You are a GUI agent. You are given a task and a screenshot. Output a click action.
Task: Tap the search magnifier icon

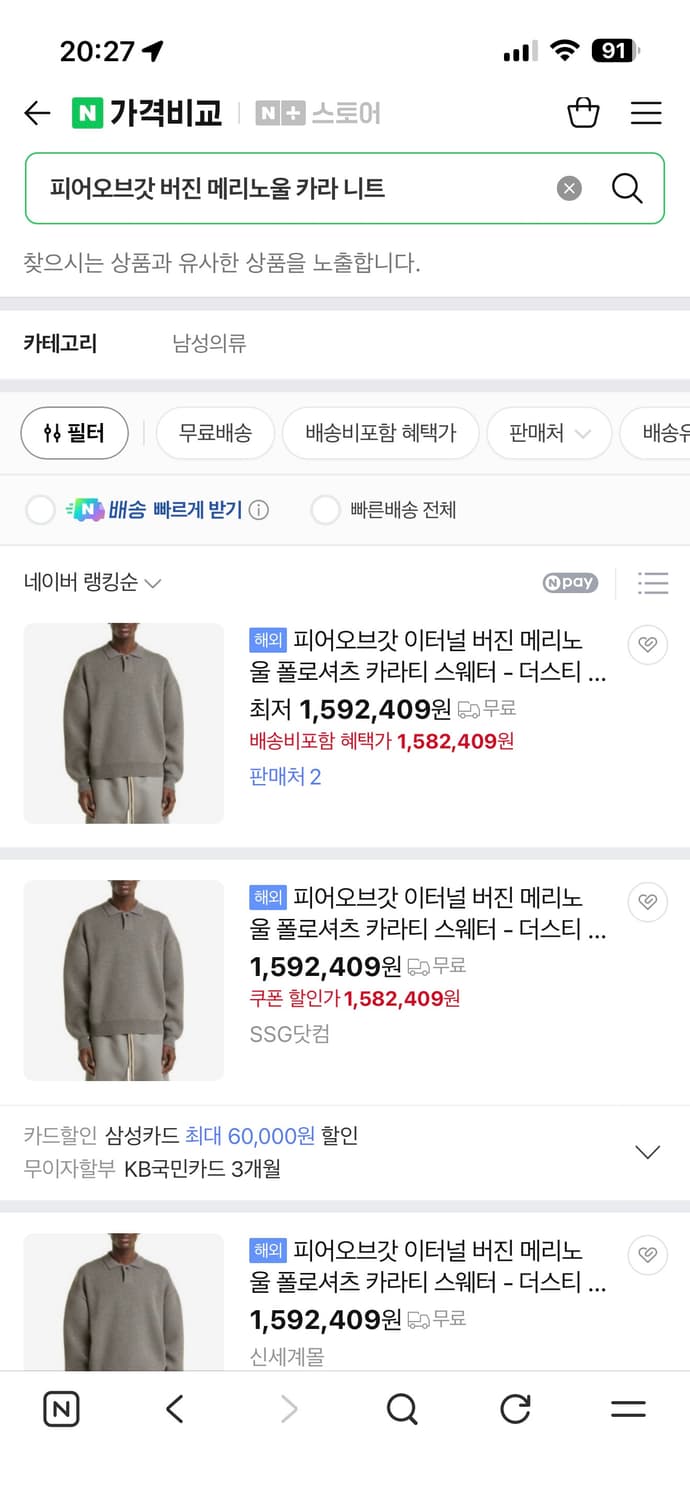(627, 189)
